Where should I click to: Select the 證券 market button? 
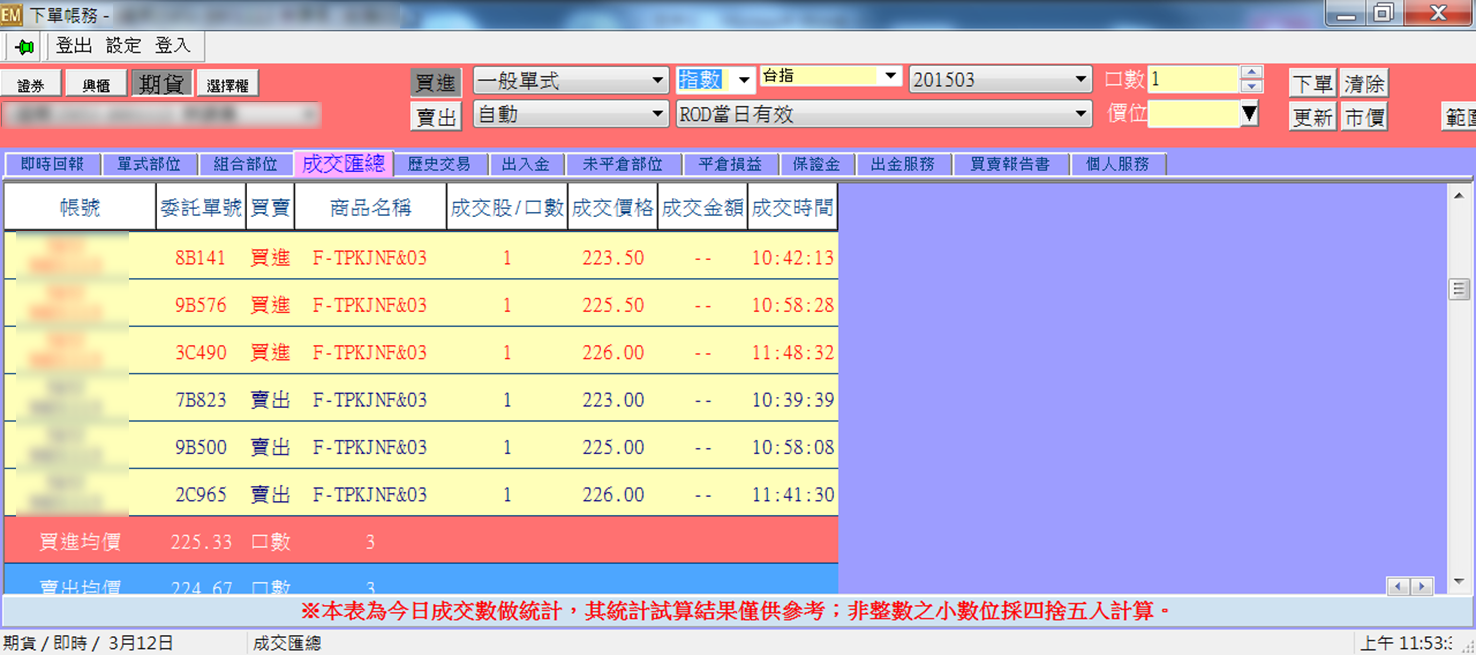pyautogui.click(x=31, y=86)
